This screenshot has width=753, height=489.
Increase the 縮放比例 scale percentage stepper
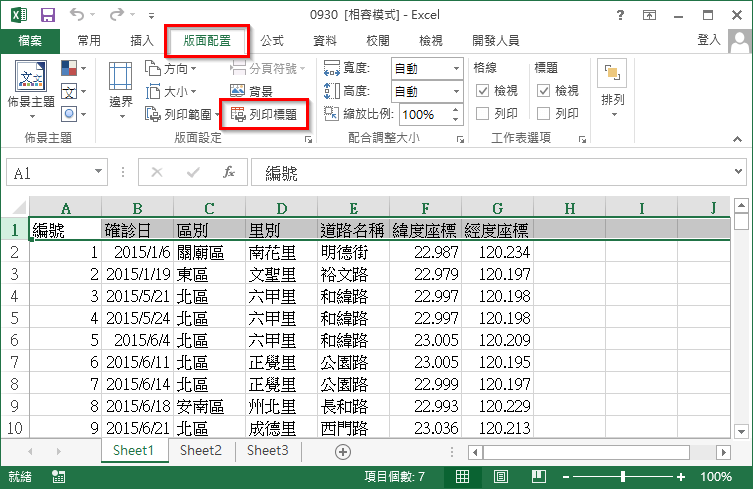[455, 110]
